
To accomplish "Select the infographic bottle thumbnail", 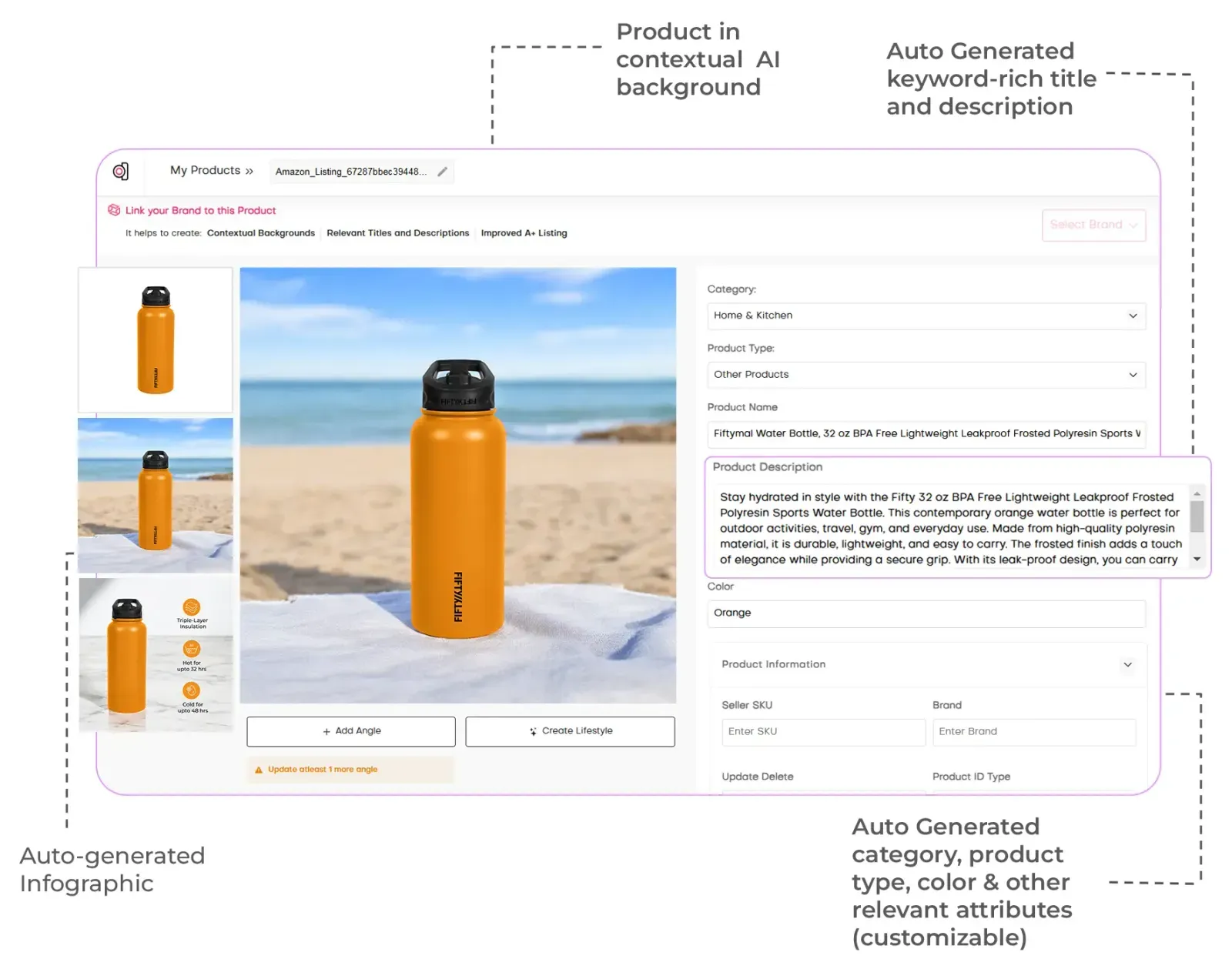I will (x=156, y=654).
